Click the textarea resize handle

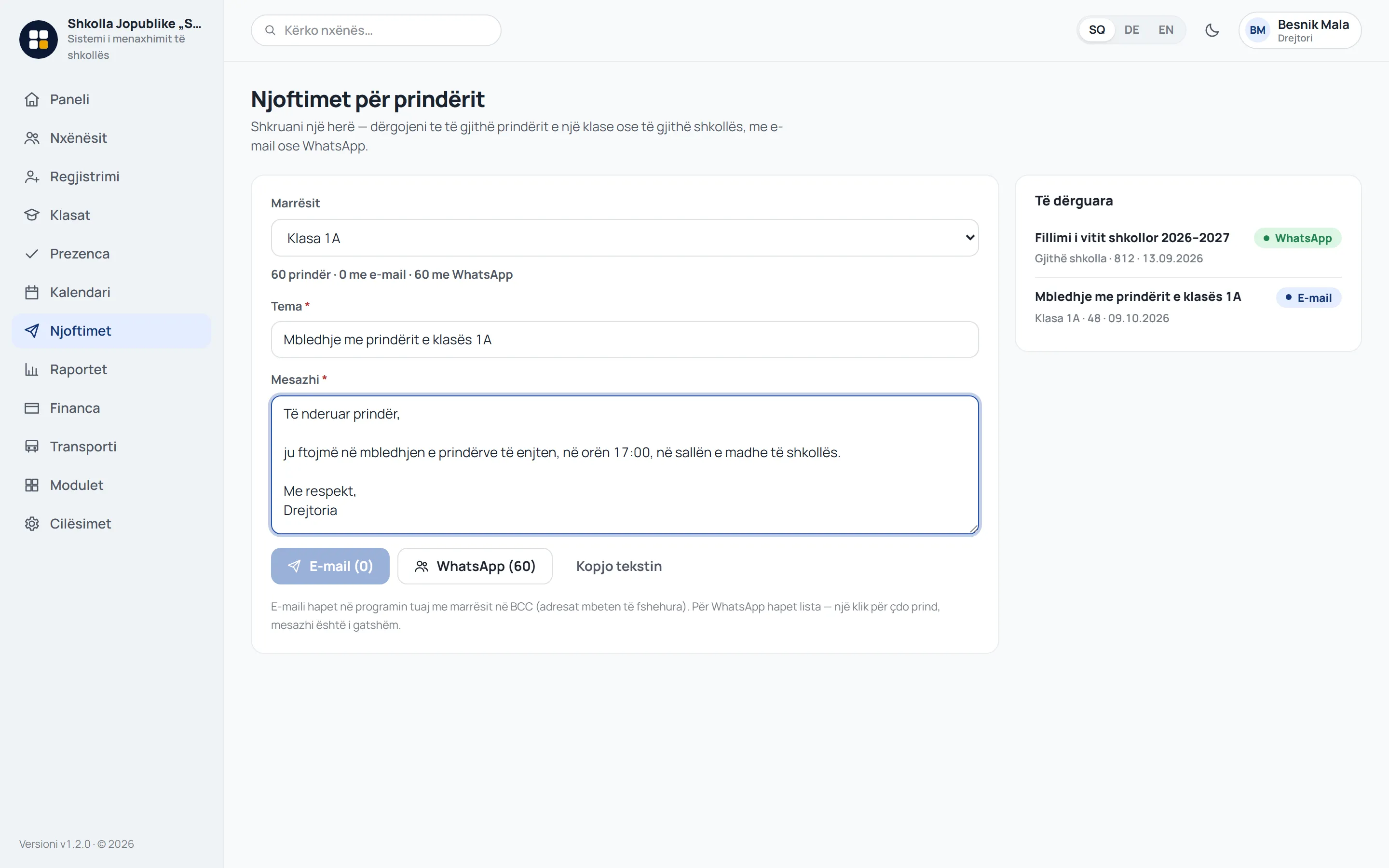973,529
